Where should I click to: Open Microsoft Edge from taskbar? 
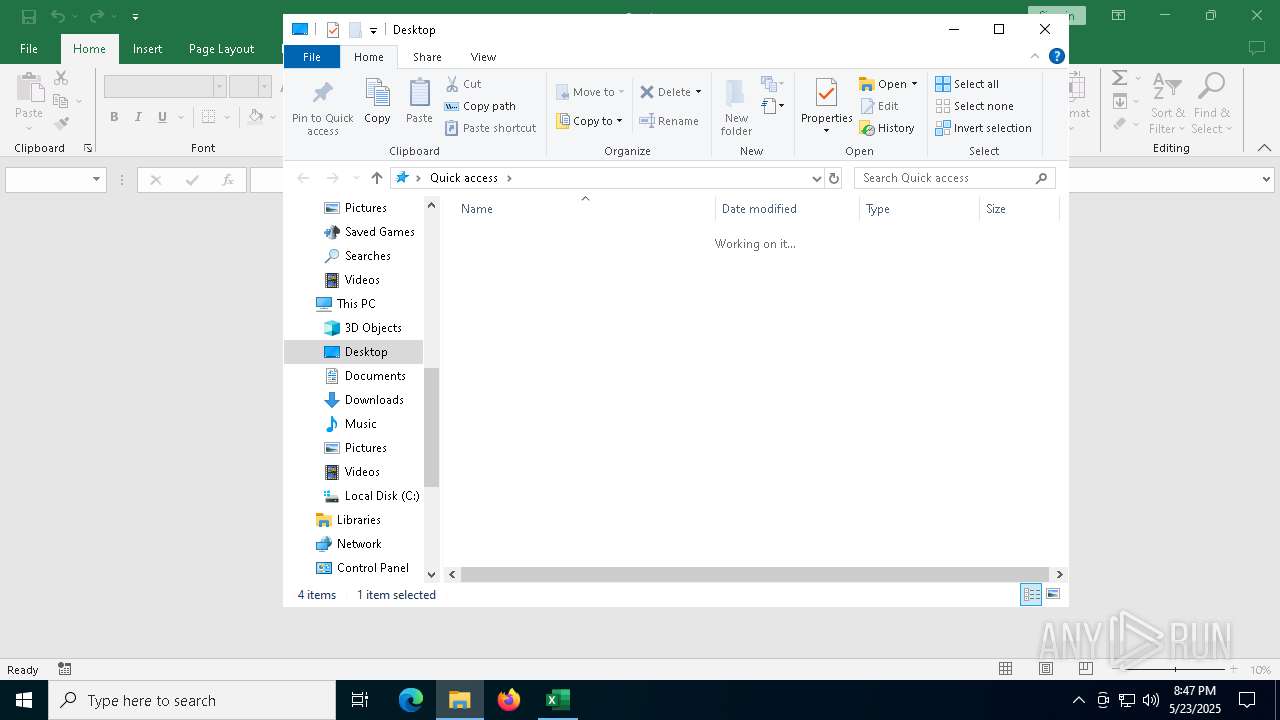(x=411, y=700)
